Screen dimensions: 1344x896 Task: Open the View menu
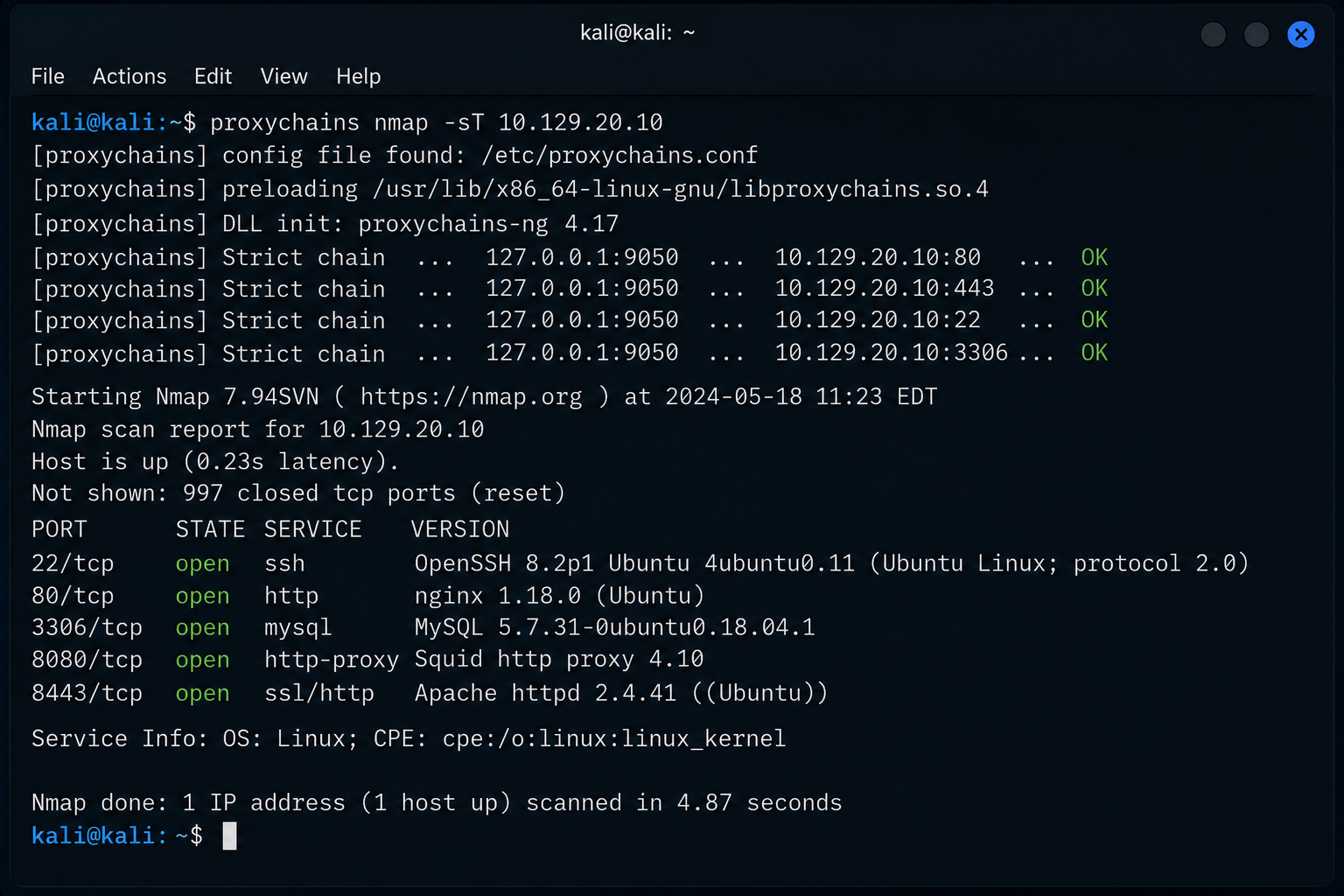coord(283,77)
